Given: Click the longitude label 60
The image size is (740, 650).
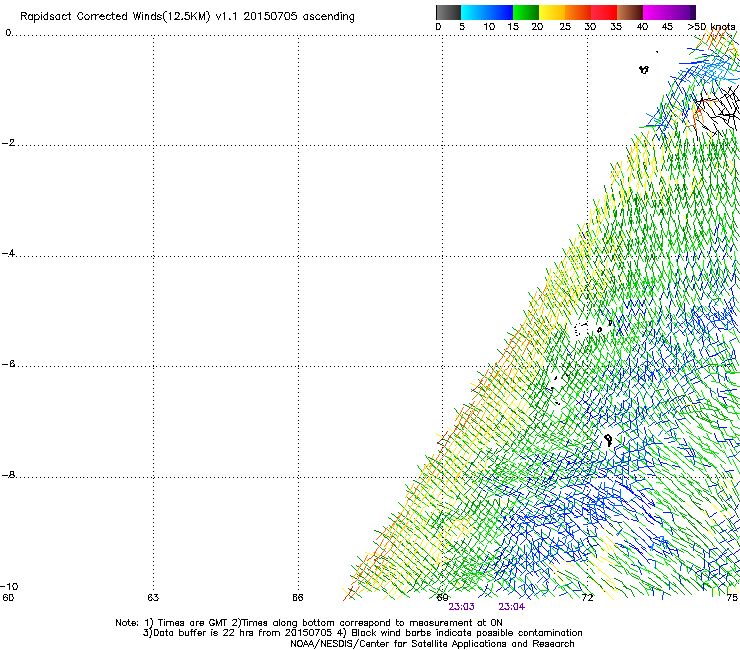Looking at the screenshot, I should [8, 598].
